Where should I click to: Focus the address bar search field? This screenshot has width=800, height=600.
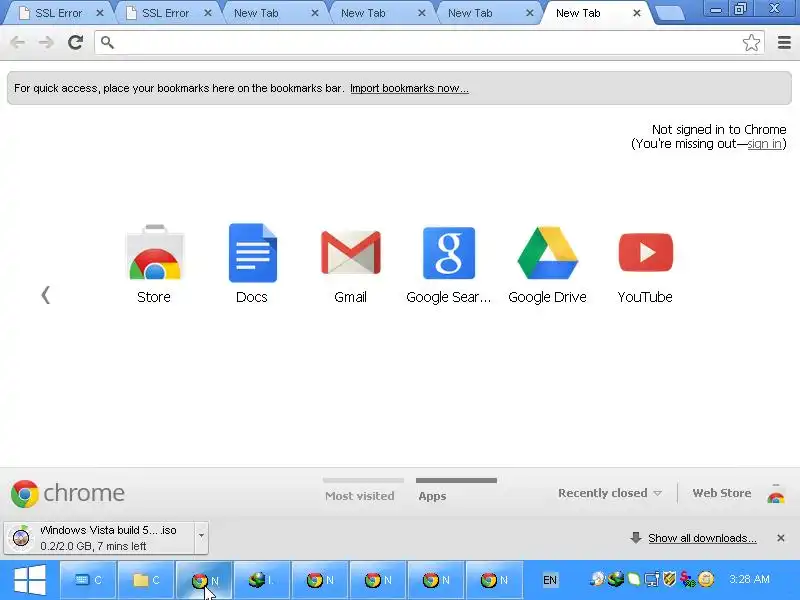tap(429, 42)
